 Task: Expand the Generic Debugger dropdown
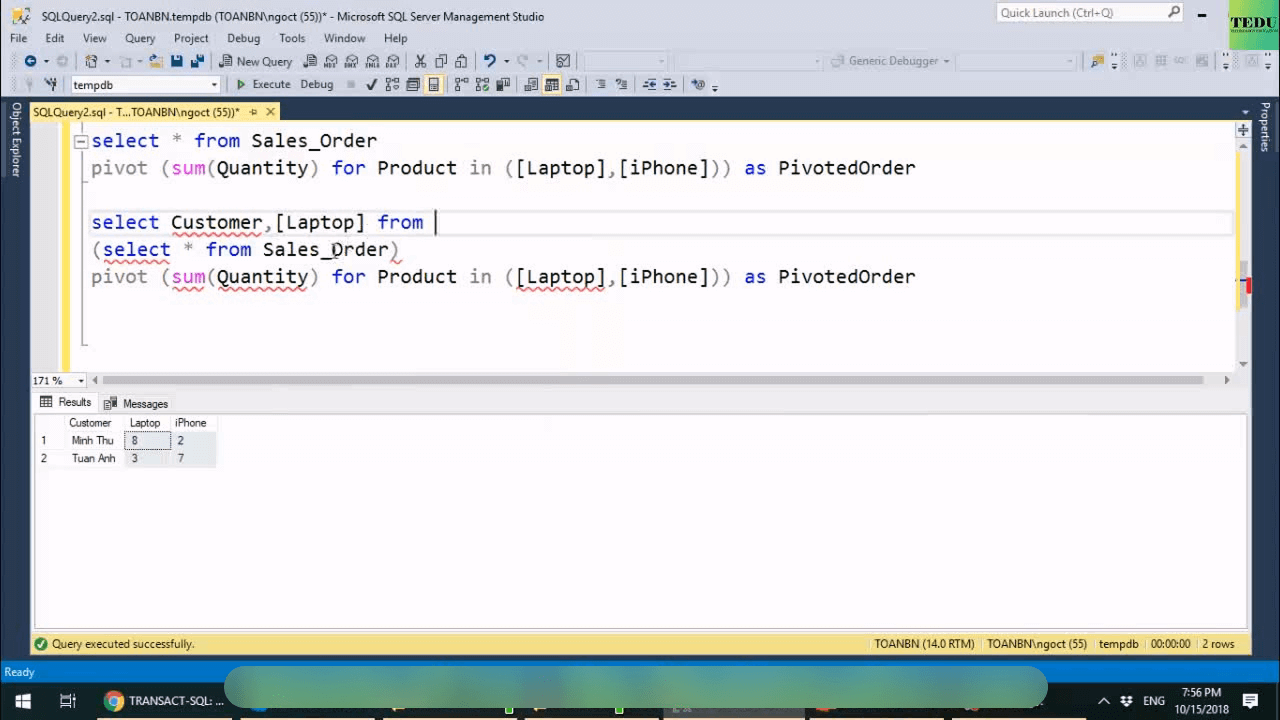pos(944,61)
